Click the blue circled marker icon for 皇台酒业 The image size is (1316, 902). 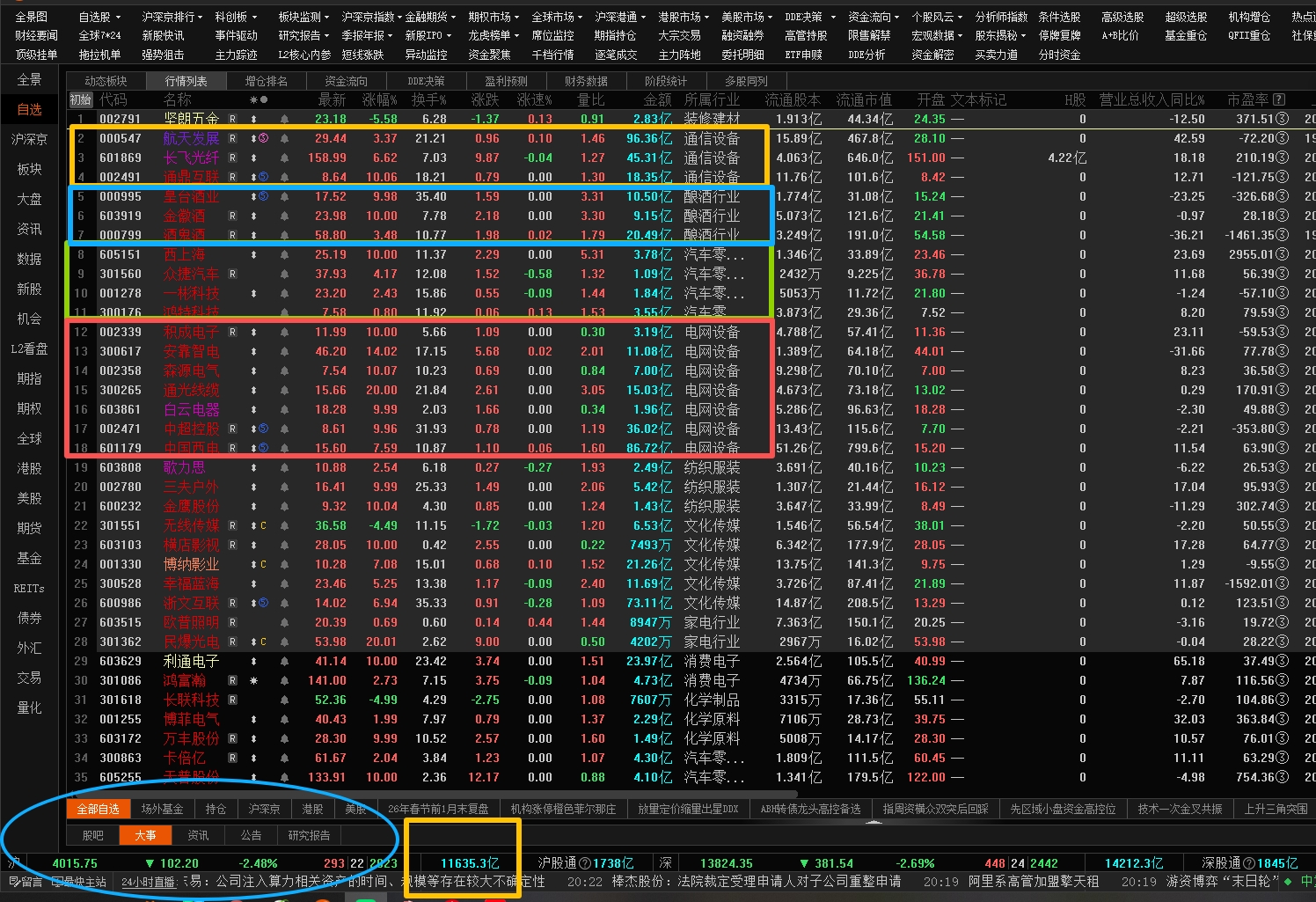(x=263, y=196)
